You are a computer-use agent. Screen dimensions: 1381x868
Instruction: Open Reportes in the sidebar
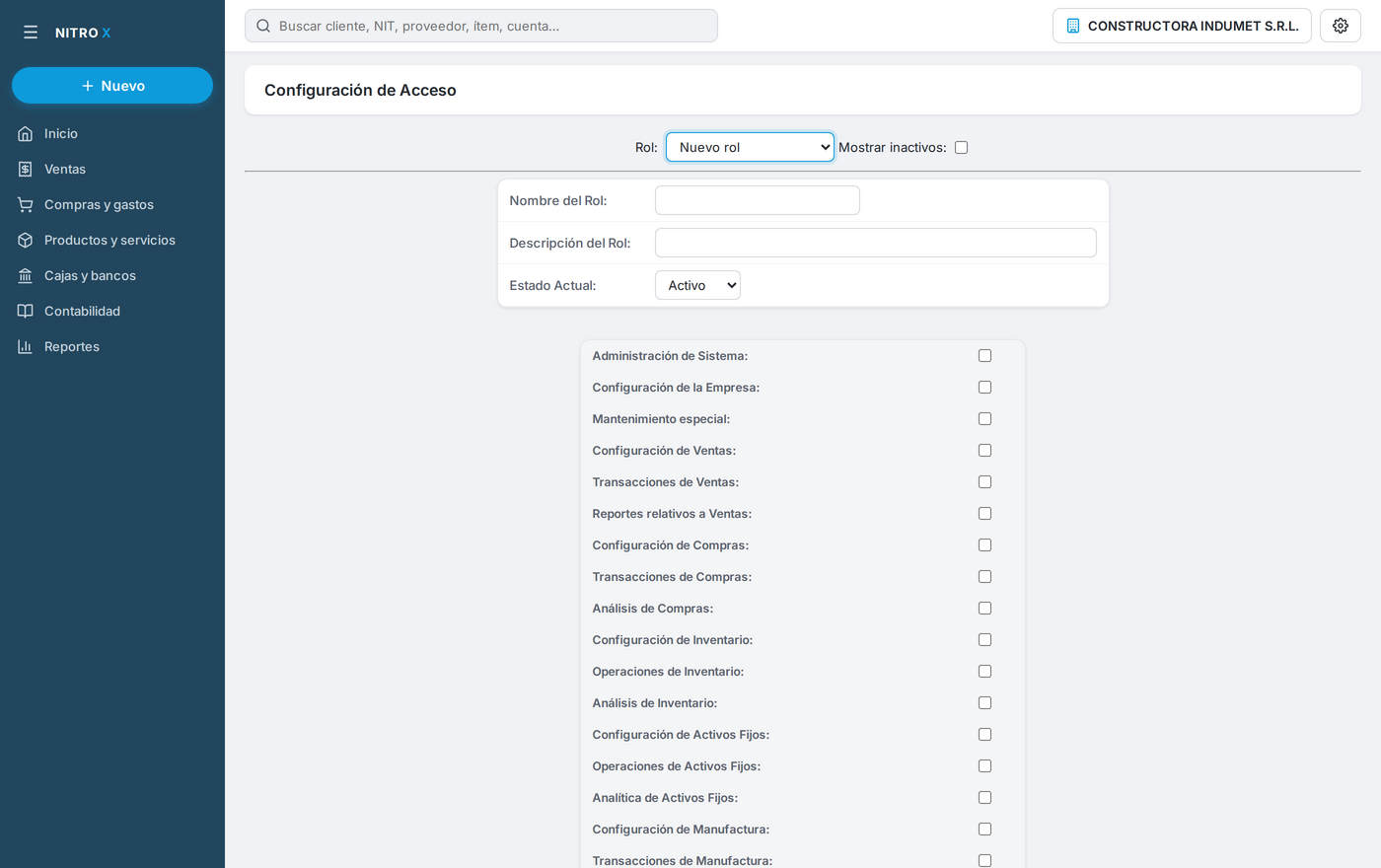click(x=112, y=346)
